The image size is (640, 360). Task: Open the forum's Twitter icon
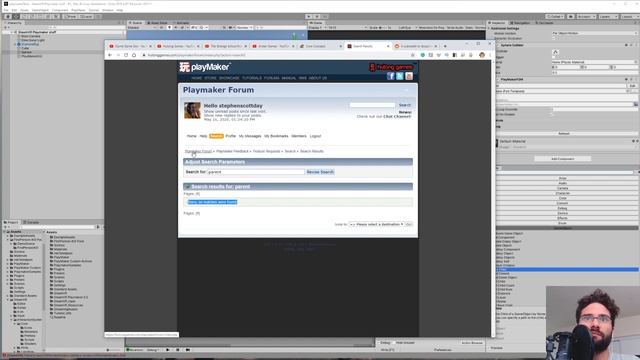(400, 76)
